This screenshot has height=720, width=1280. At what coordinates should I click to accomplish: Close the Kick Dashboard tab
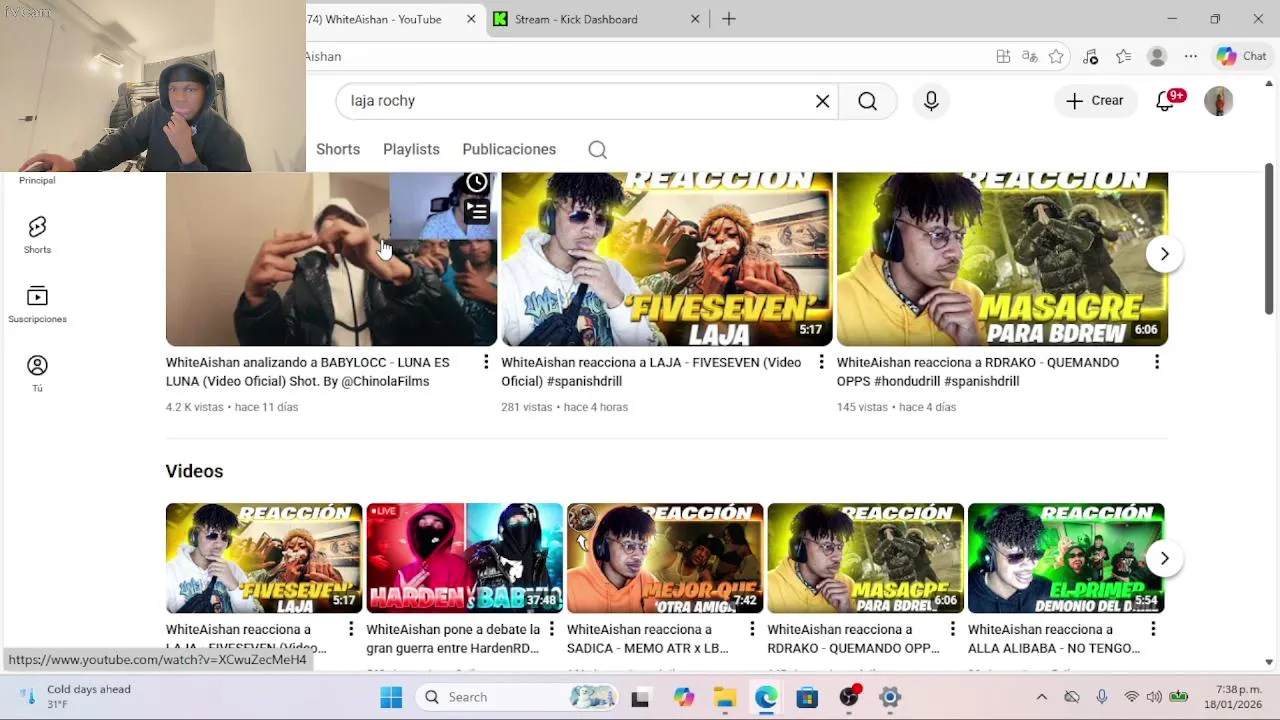(x=696, y=19)
